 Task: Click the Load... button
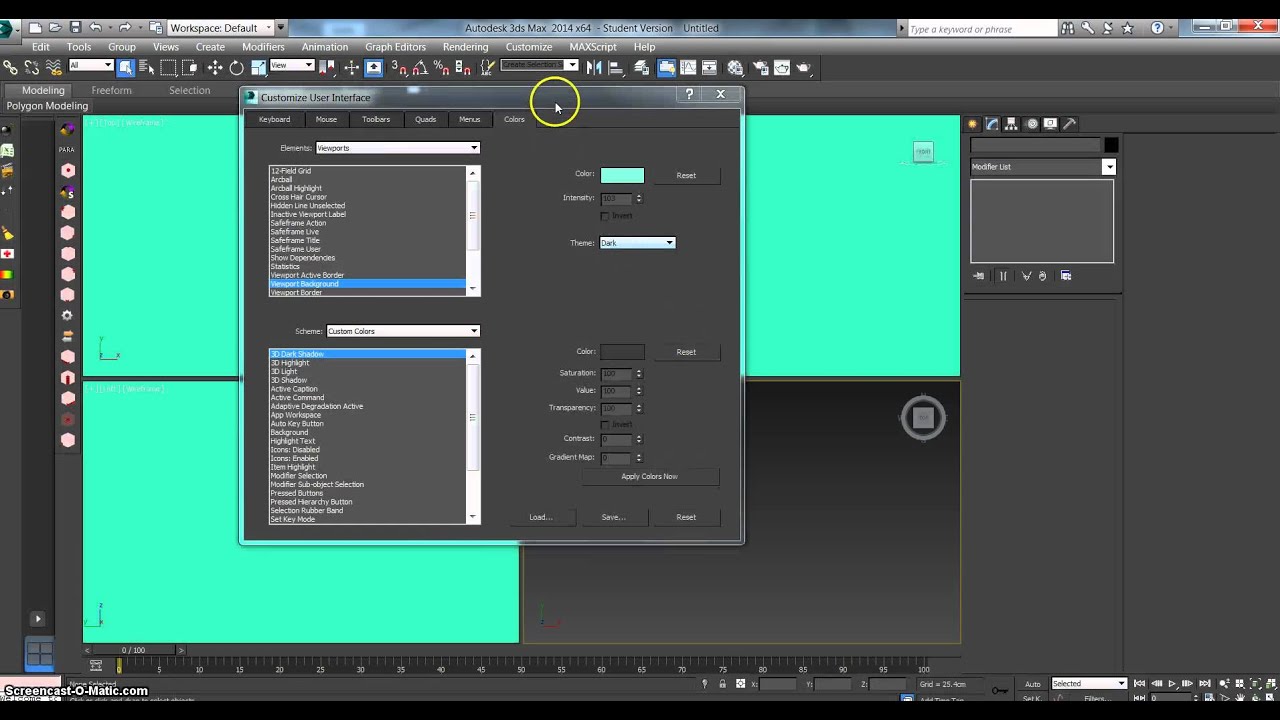[540, 517]
